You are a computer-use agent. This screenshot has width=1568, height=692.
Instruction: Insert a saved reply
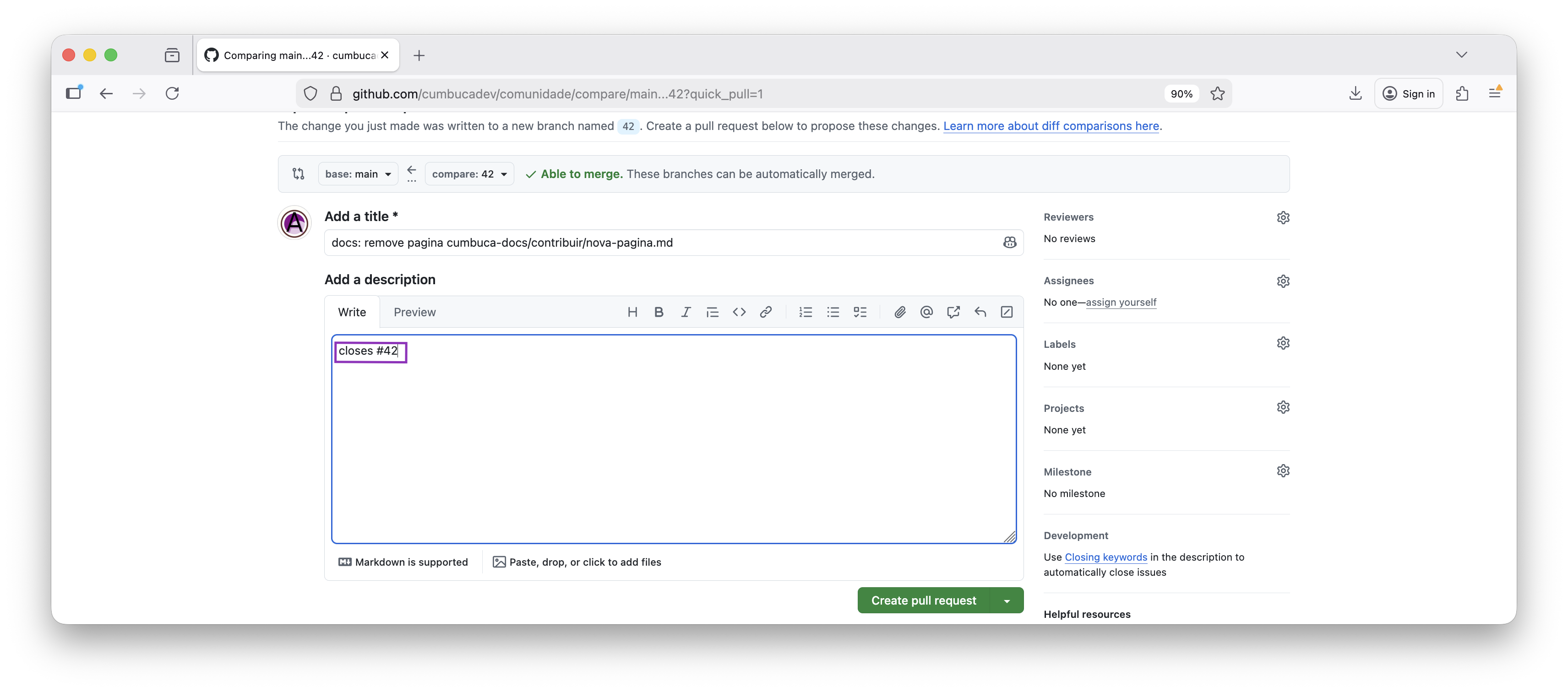coord(980,312)
